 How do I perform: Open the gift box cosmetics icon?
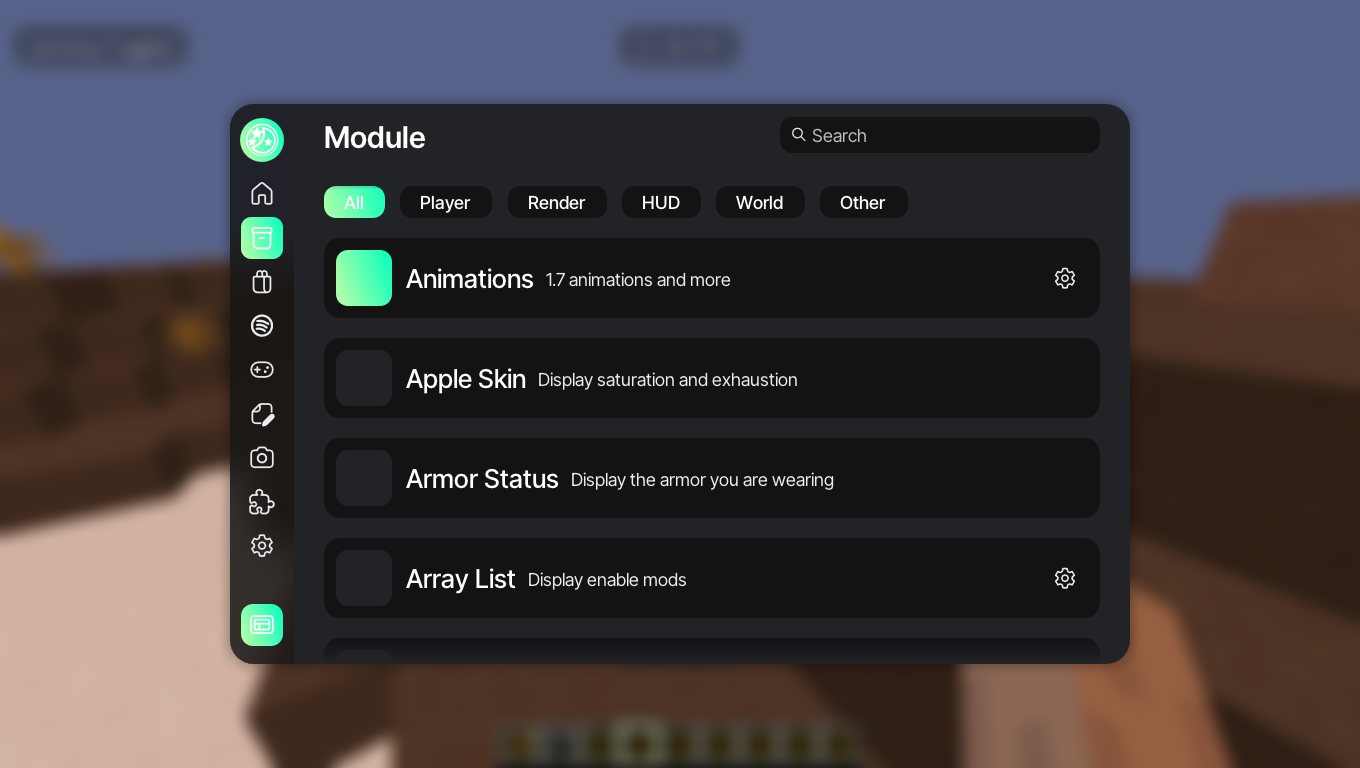click(x=262, y=282)
